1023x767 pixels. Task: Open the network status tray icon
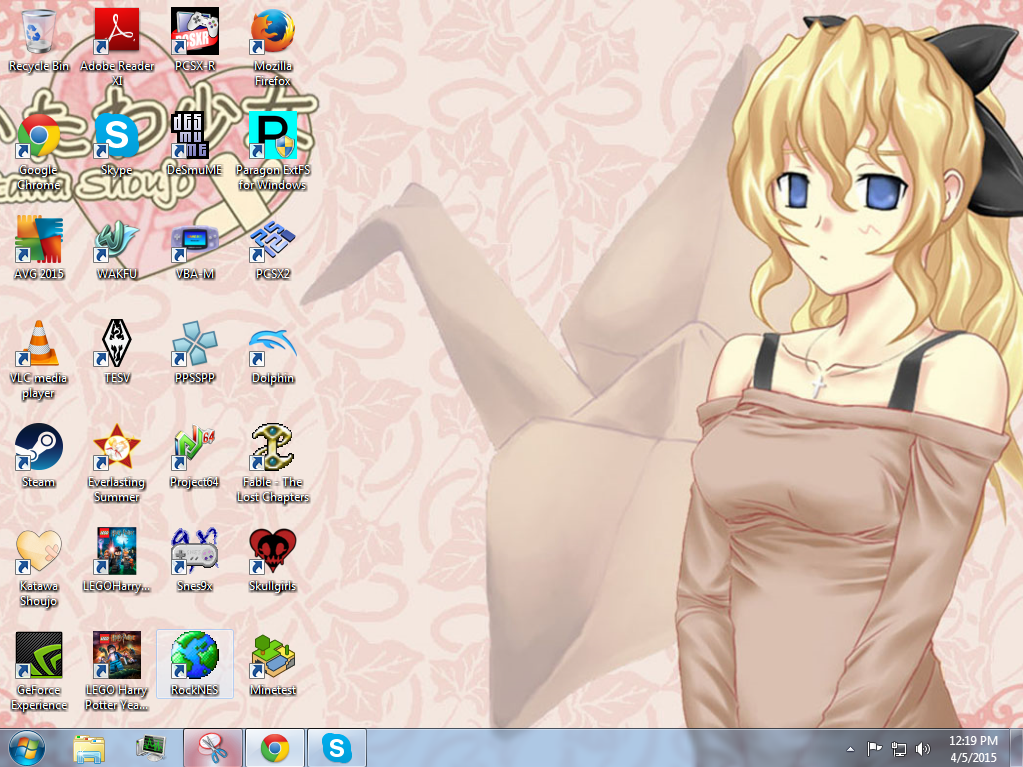(899, 749)
